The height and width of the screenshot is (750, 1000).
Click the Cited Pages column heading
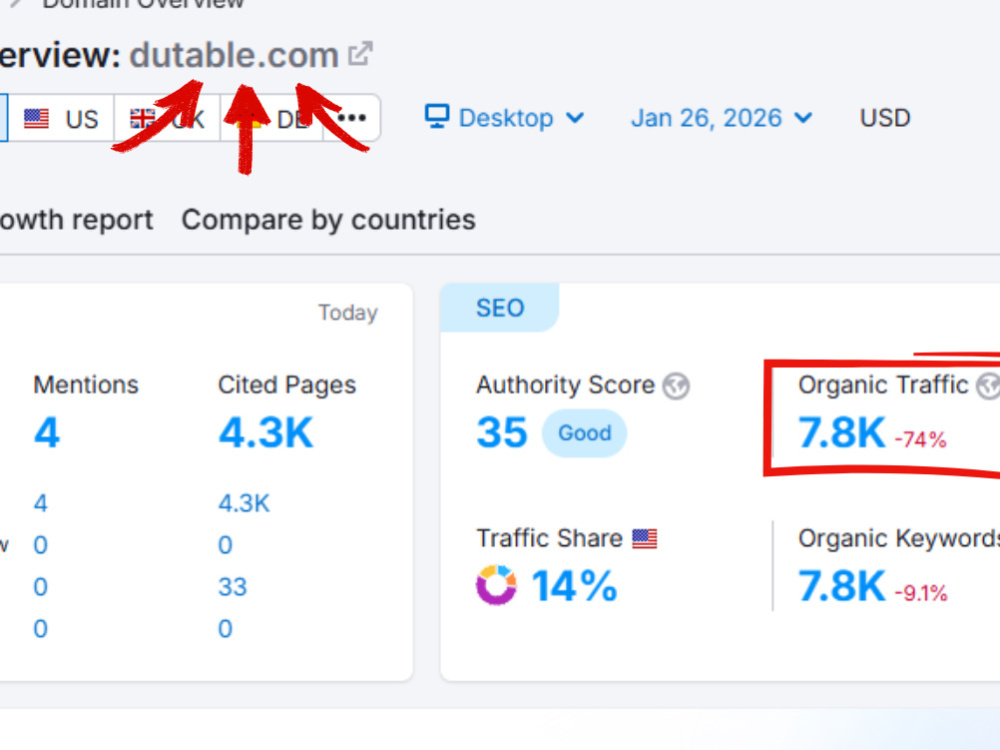click(287, 385)
